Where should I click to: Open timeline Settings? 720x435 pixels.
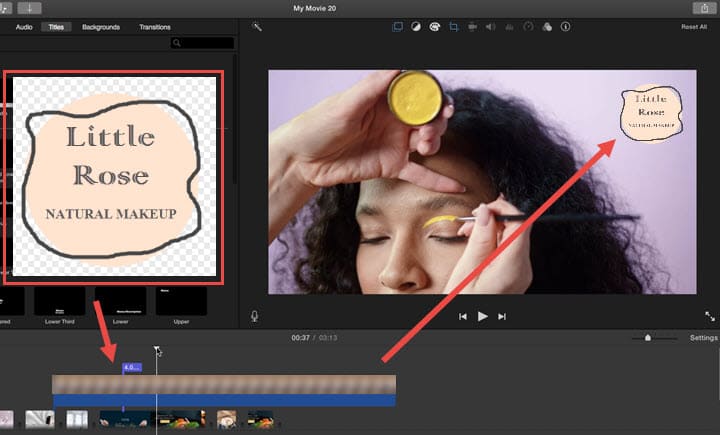point(703,338)
